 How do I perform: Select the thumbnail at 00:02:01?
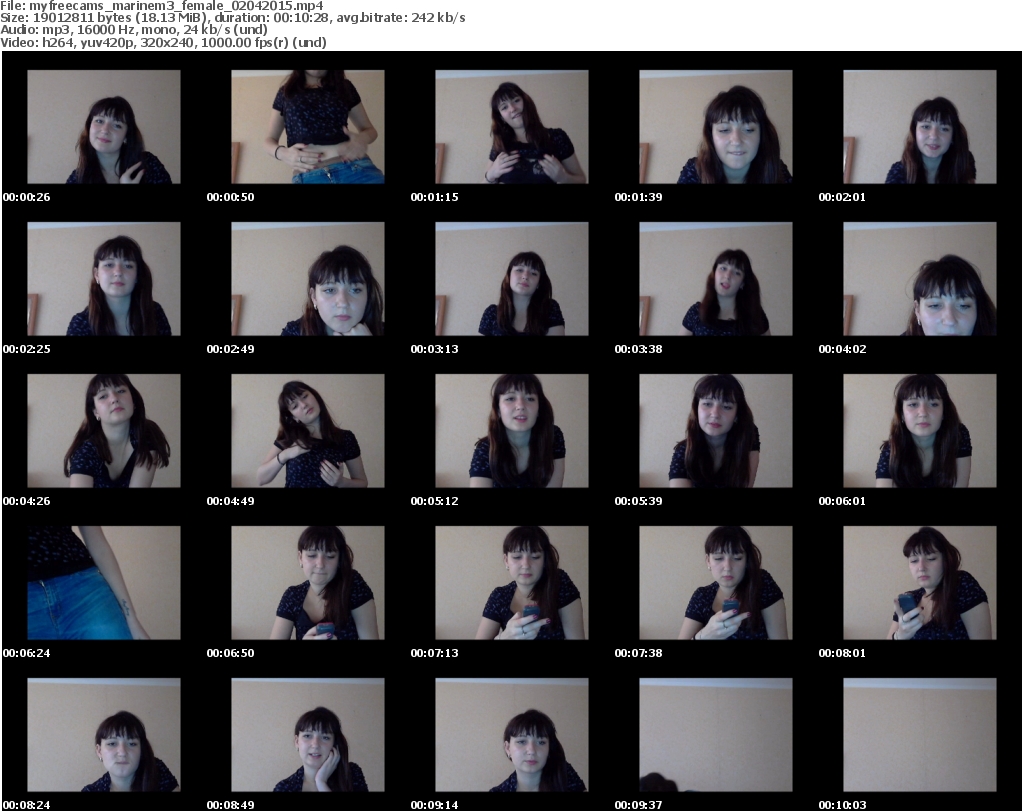(x=920, y=127)
